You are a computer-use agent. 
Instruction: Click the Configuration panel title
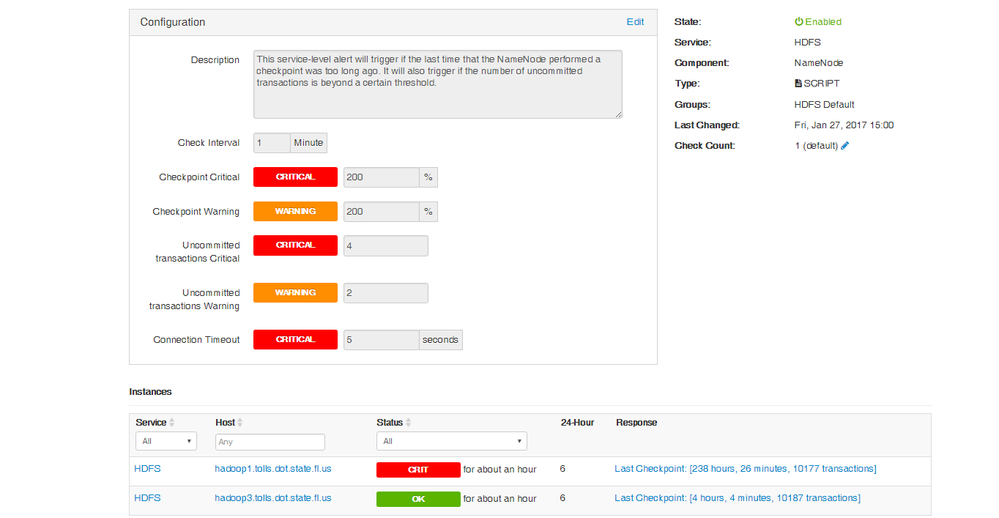[173, 22]
